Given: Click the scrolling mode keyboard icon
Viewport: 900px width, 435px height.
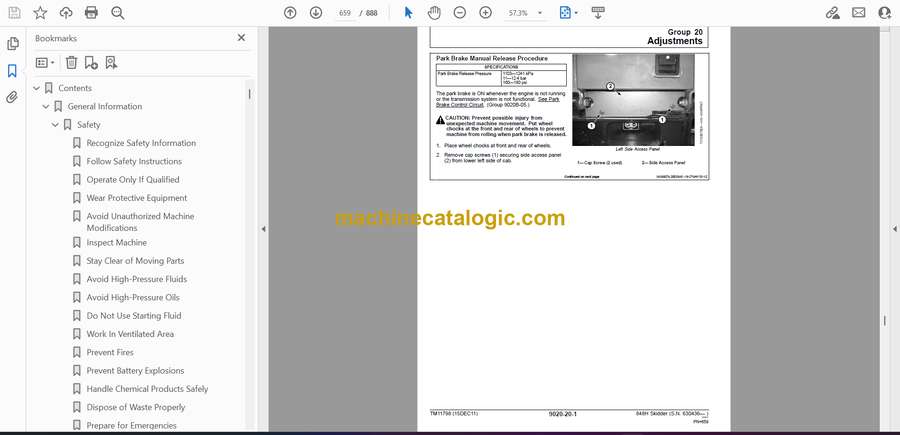Looking at the screenshot, I should click(598, 13).
